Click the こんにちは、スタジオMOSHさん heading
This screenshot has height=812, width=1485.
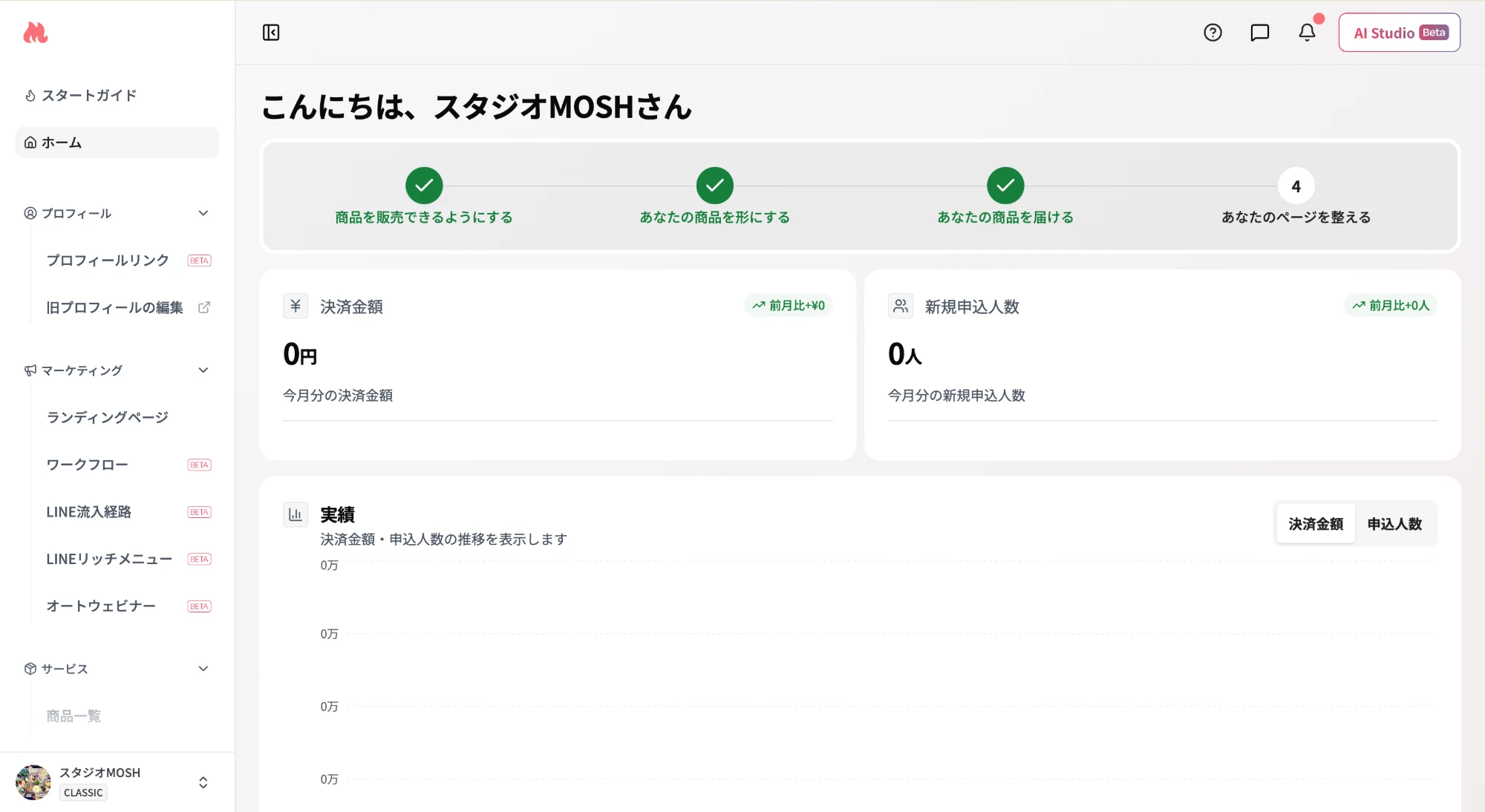tap(477, 107)
